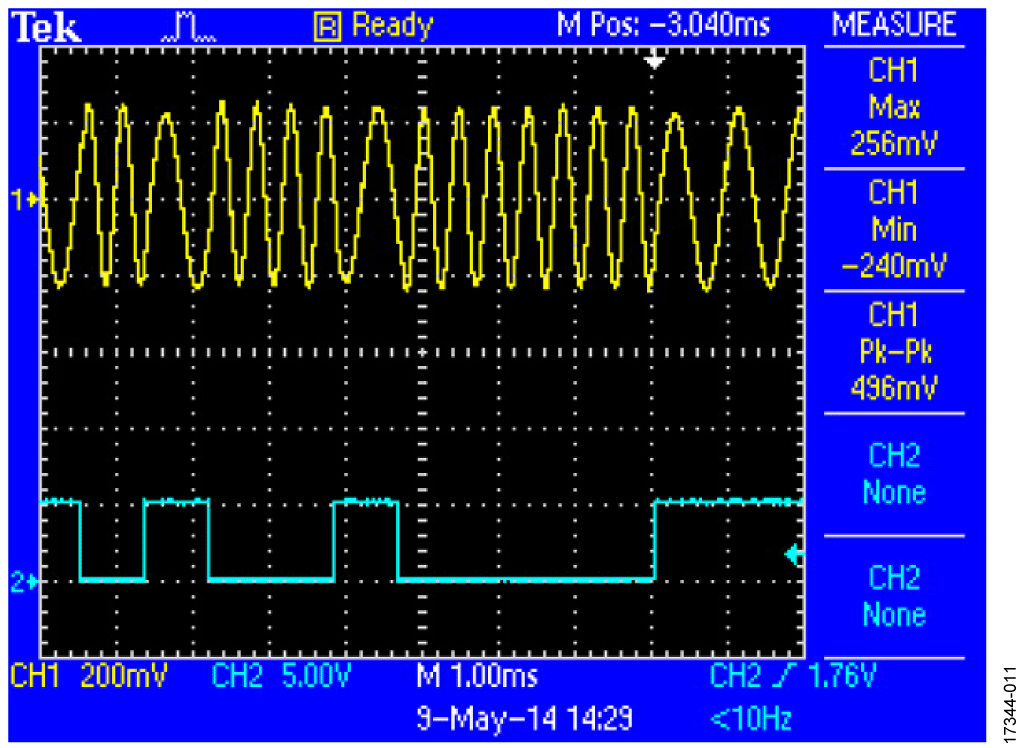The image size is (1024, 748).
Task: Click the CH2 5.00V scale readout
Action: pos(281,675)
